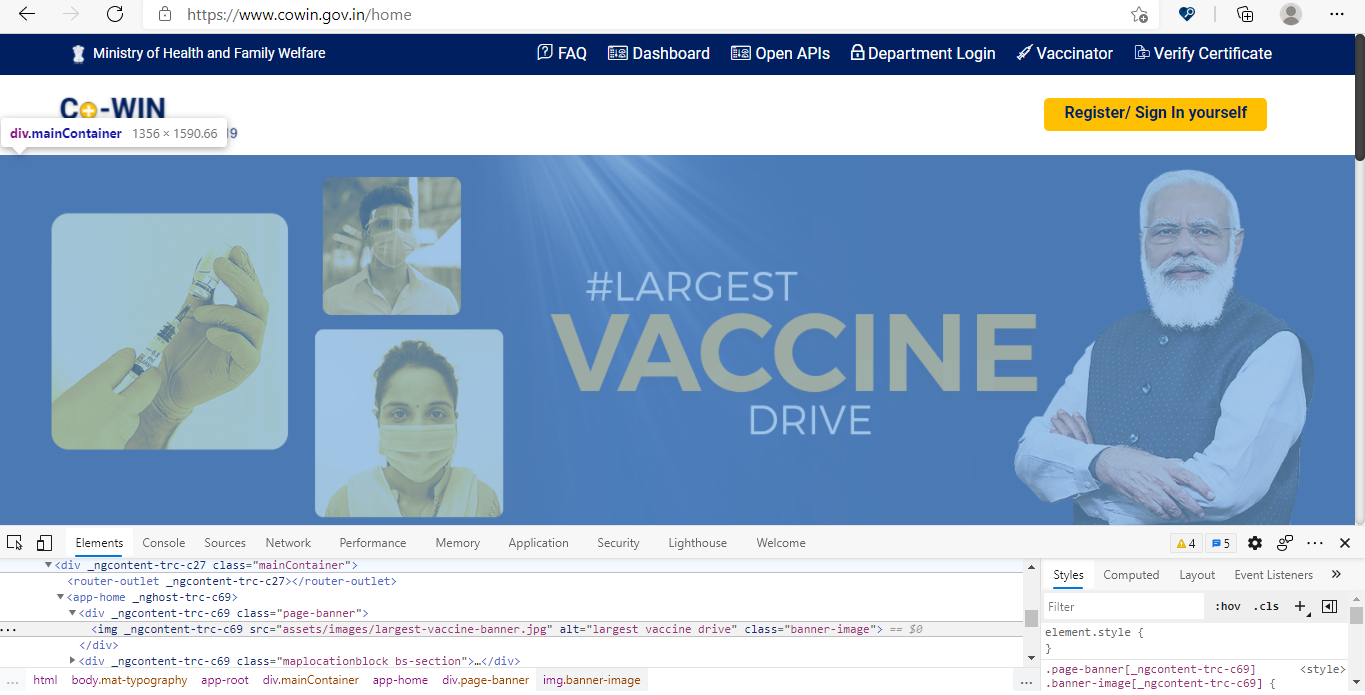Switch to the Sources tab
The width and height of the screenshot is (1365, 695).
tap(225, 543)
